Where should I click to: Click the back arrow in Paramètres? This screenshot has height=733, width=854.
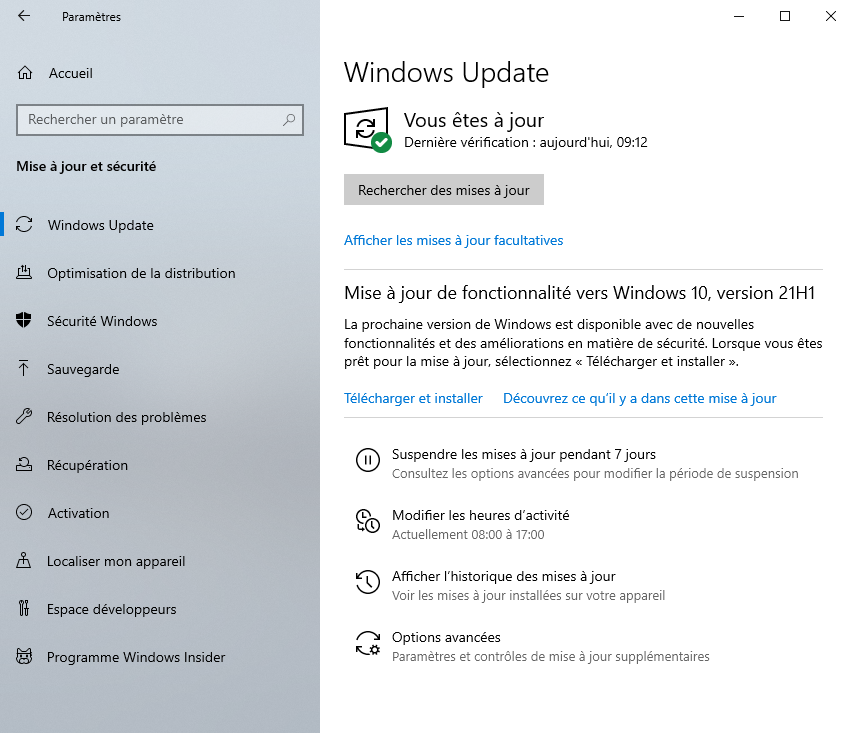point(24,17)
